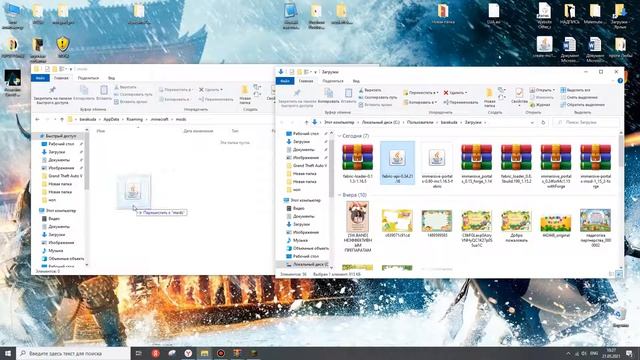640x360 pixels.
Task: Click the taskbar search box
Action: click(x=73, y=353)
